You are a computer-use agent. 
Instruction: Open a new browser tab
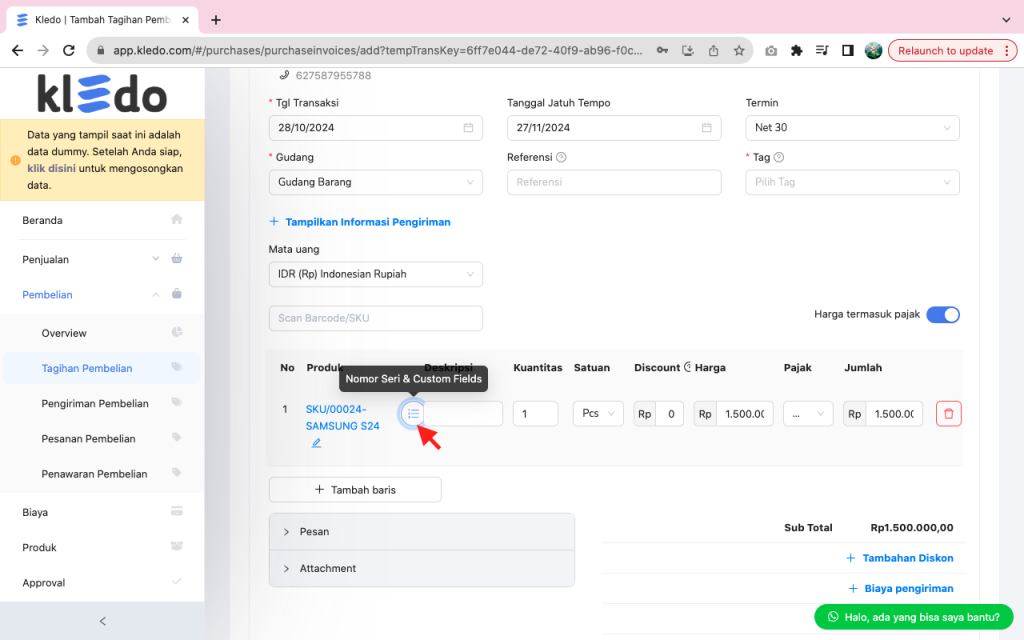coord(216,20)
